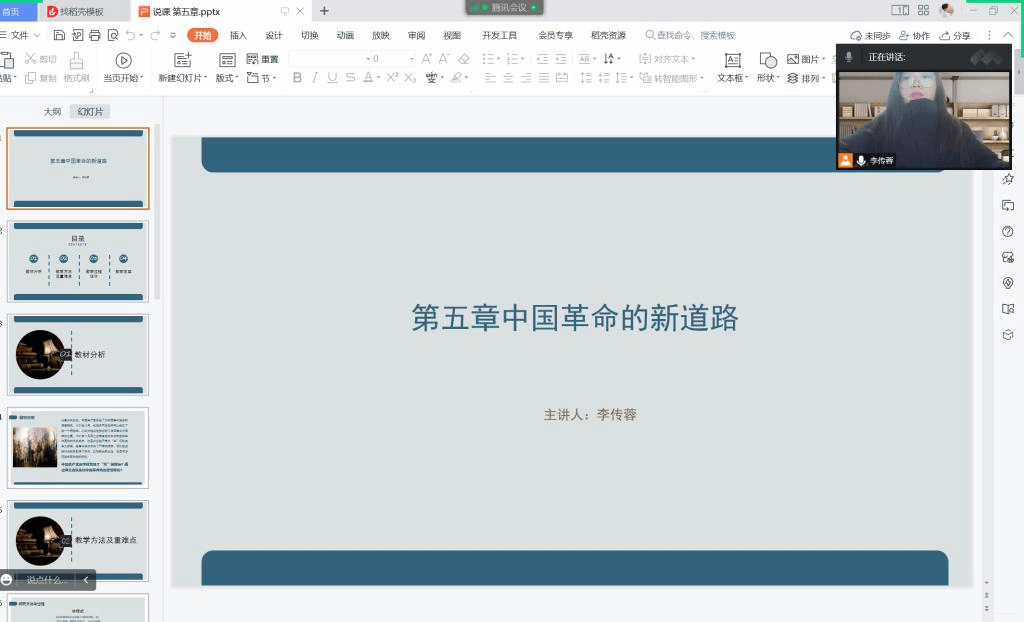The image size is (1024, 622).
Task: Click the Print icon in quick access toolbar
Action: [x=95, y=35]
